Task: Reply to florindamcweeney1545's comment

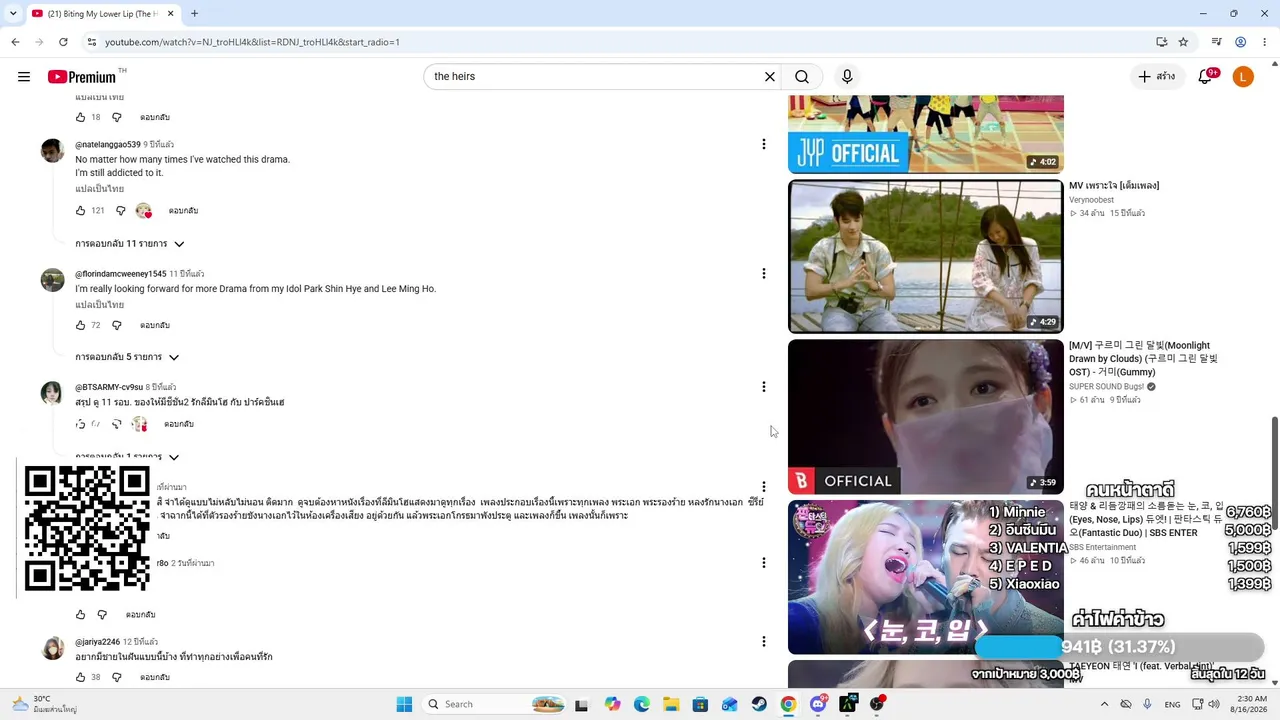Action: [x=155, y=325]
